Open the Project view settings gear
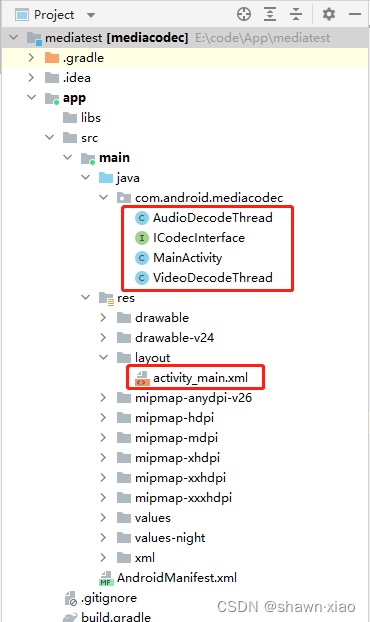Viewport: 370px width, 622px height. click(x=329, y=14)
